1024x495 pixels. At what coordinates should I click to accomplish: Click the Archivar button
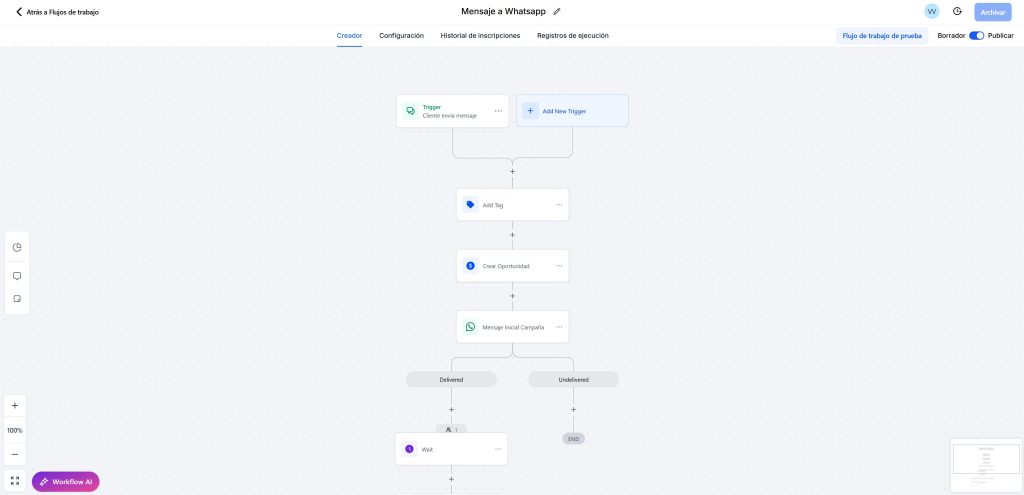(993, 12)
